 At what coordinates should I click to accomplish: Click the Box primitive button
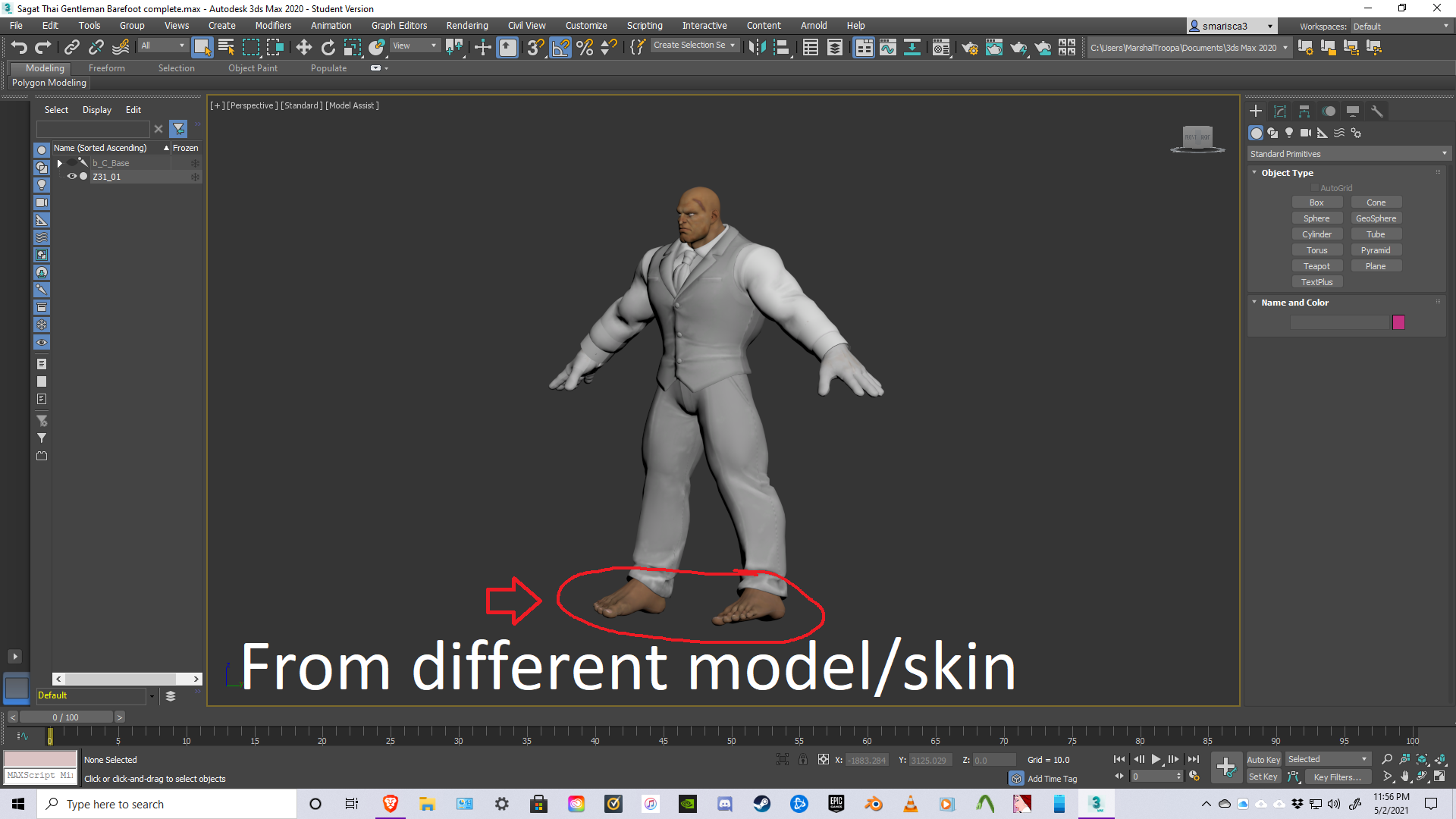pos(1317,202)
